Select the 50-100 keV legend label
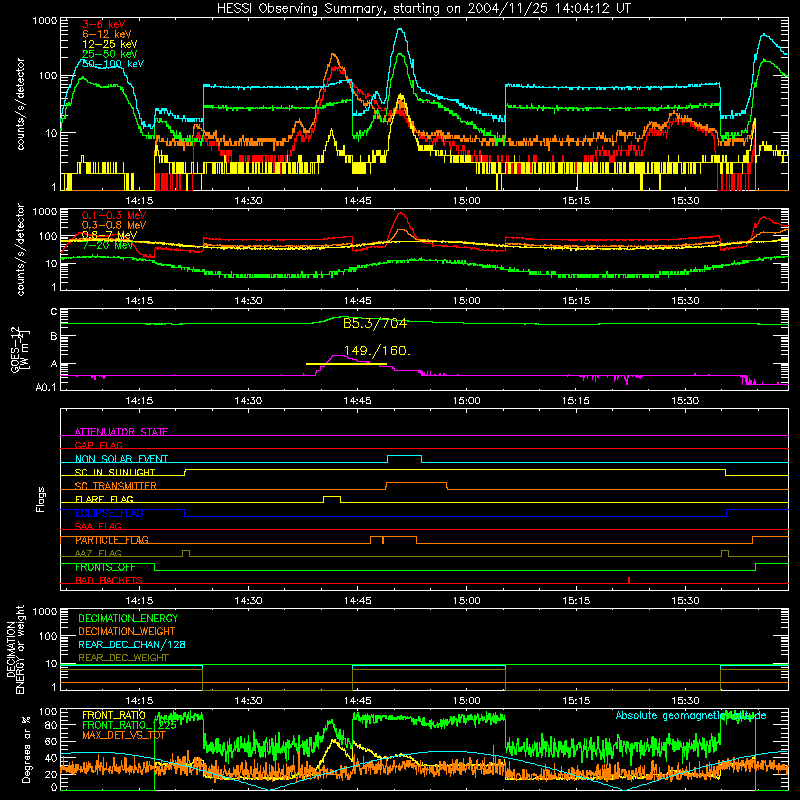Screen dimensions: 800x800 tap(113, 64)
